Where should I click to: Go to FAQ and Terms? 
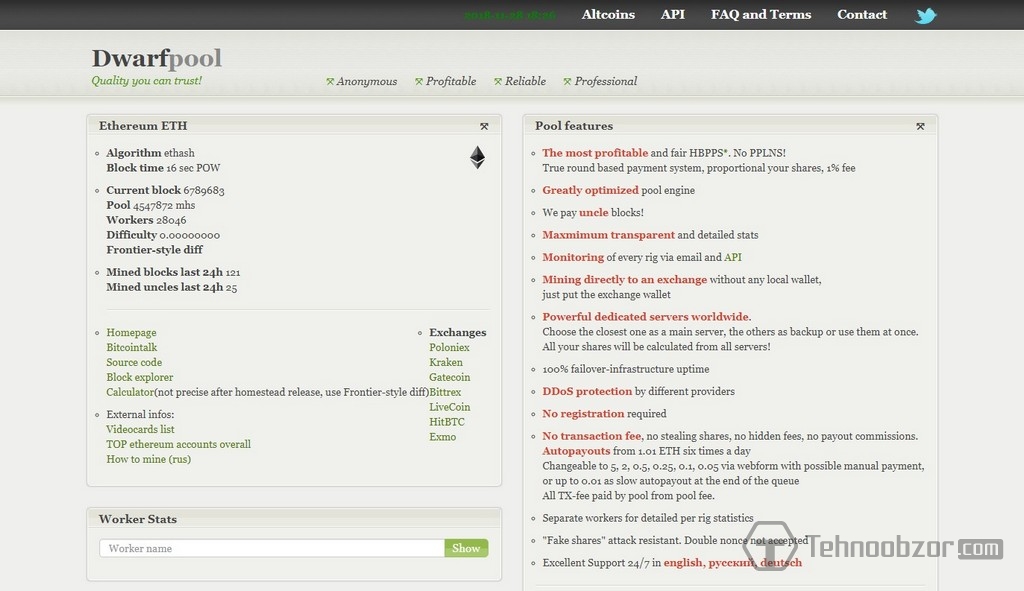tap(761, 15)
